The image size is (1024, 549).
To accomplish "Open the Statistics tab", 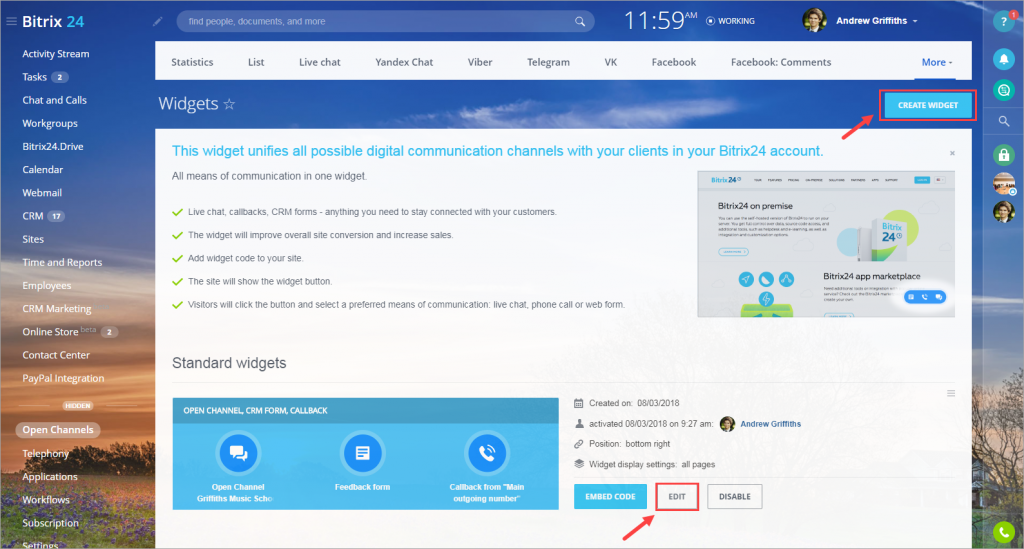I will 192,62.
